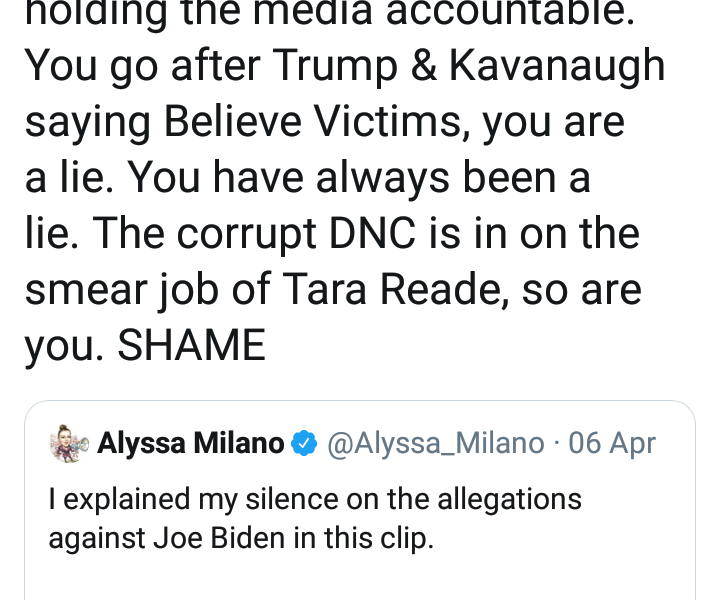Open the @Alyssa_Milano handle
720x600 pixels.
click(436, 443)
